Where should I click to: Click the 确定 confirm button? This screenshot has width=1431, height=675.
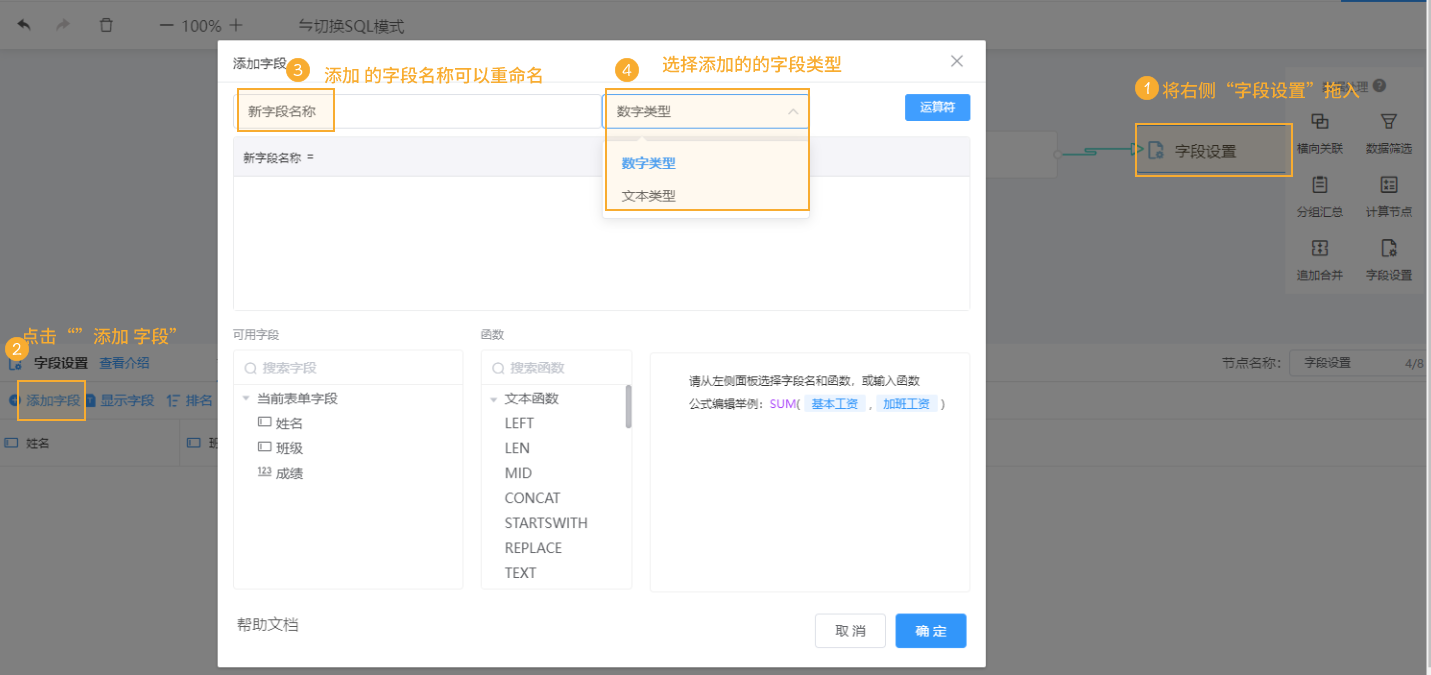pyautogui.click(x=930, y=630)
